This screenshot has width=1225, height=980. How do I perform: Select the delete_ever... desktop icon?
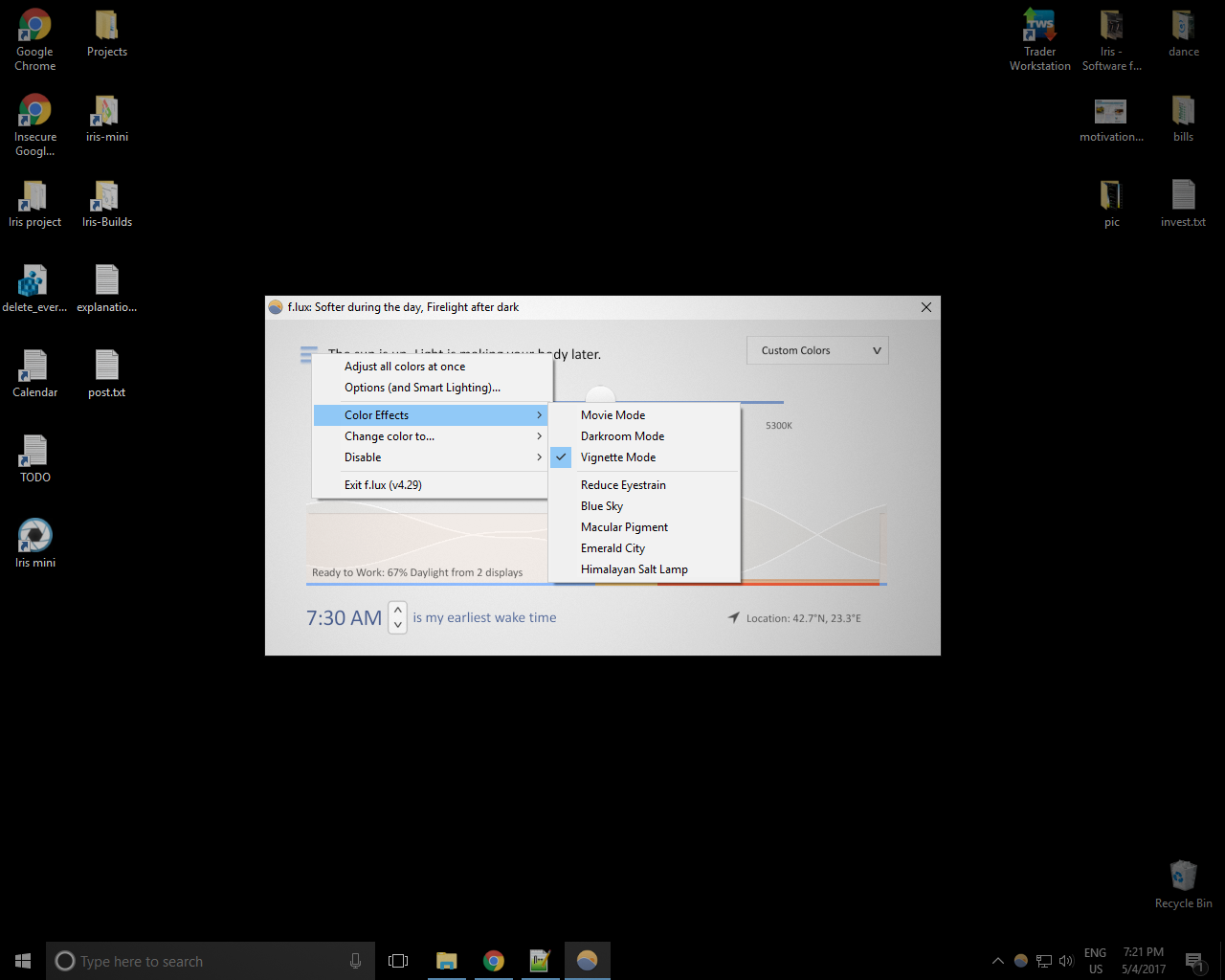coord(35,290)
